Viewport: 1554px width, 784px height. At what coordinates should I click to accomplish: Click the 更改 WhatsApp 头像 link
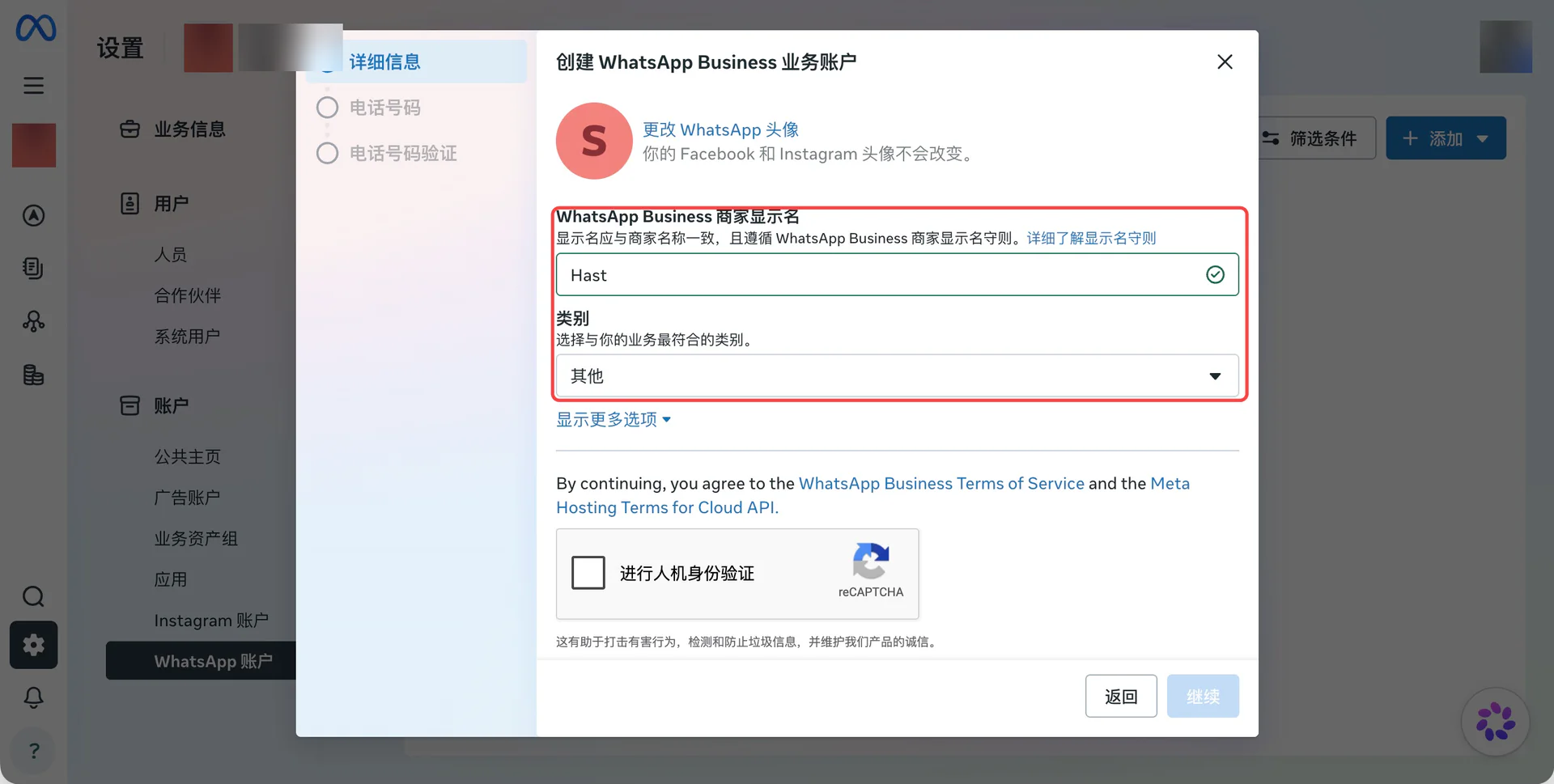coord(720,129)
